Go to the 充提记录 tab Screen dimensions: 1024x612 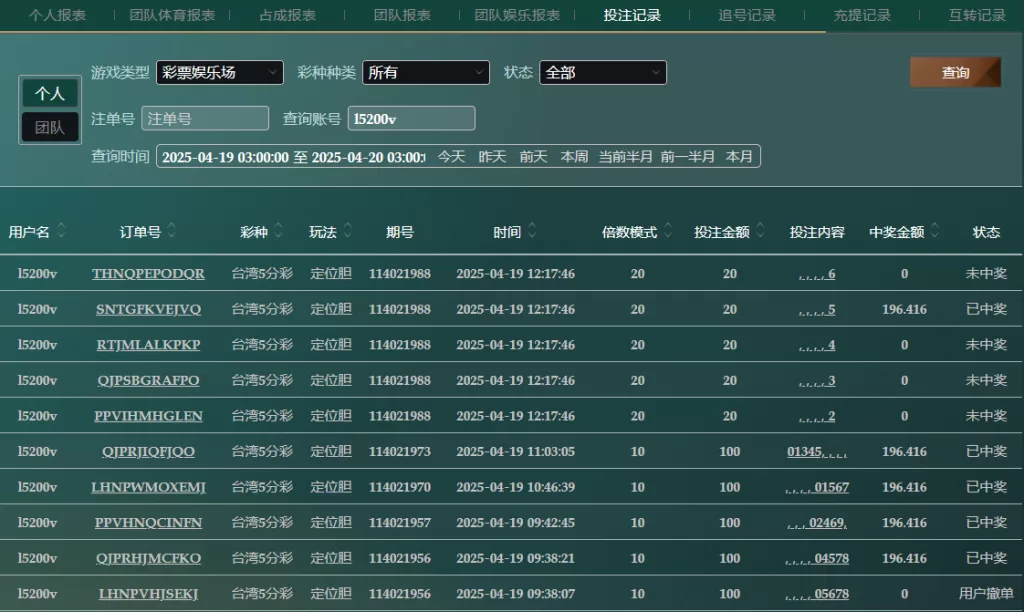862,15
